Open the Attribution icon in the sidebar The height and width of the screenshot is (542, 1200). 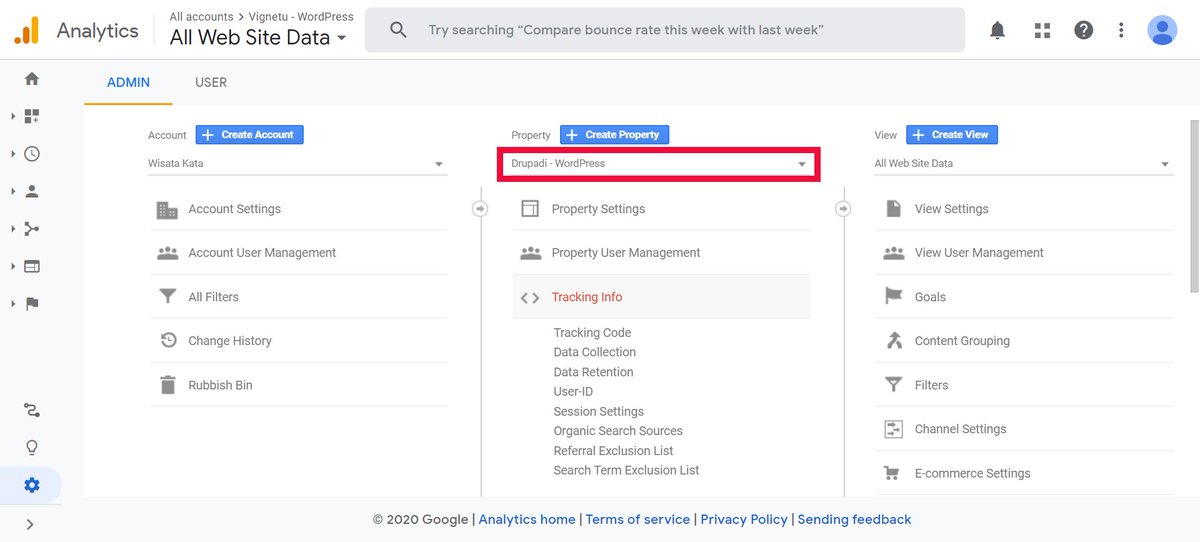click(x=32, y=410)
